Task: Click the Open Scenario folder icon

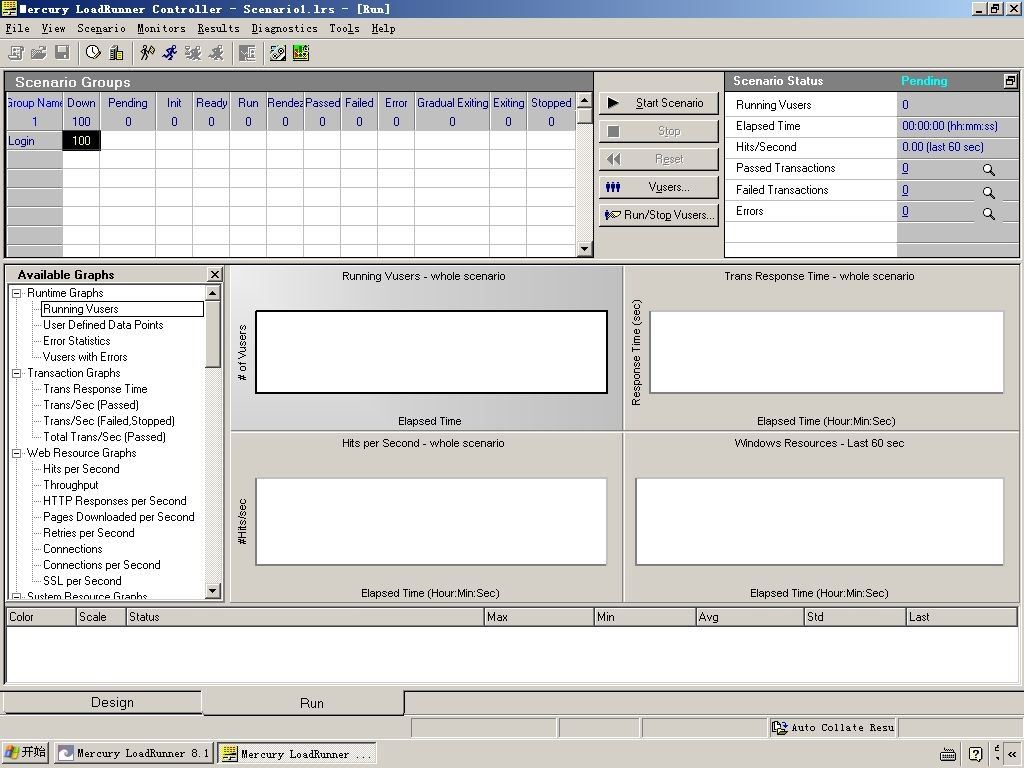Action: pyautogui.click(x=39, y=53)
